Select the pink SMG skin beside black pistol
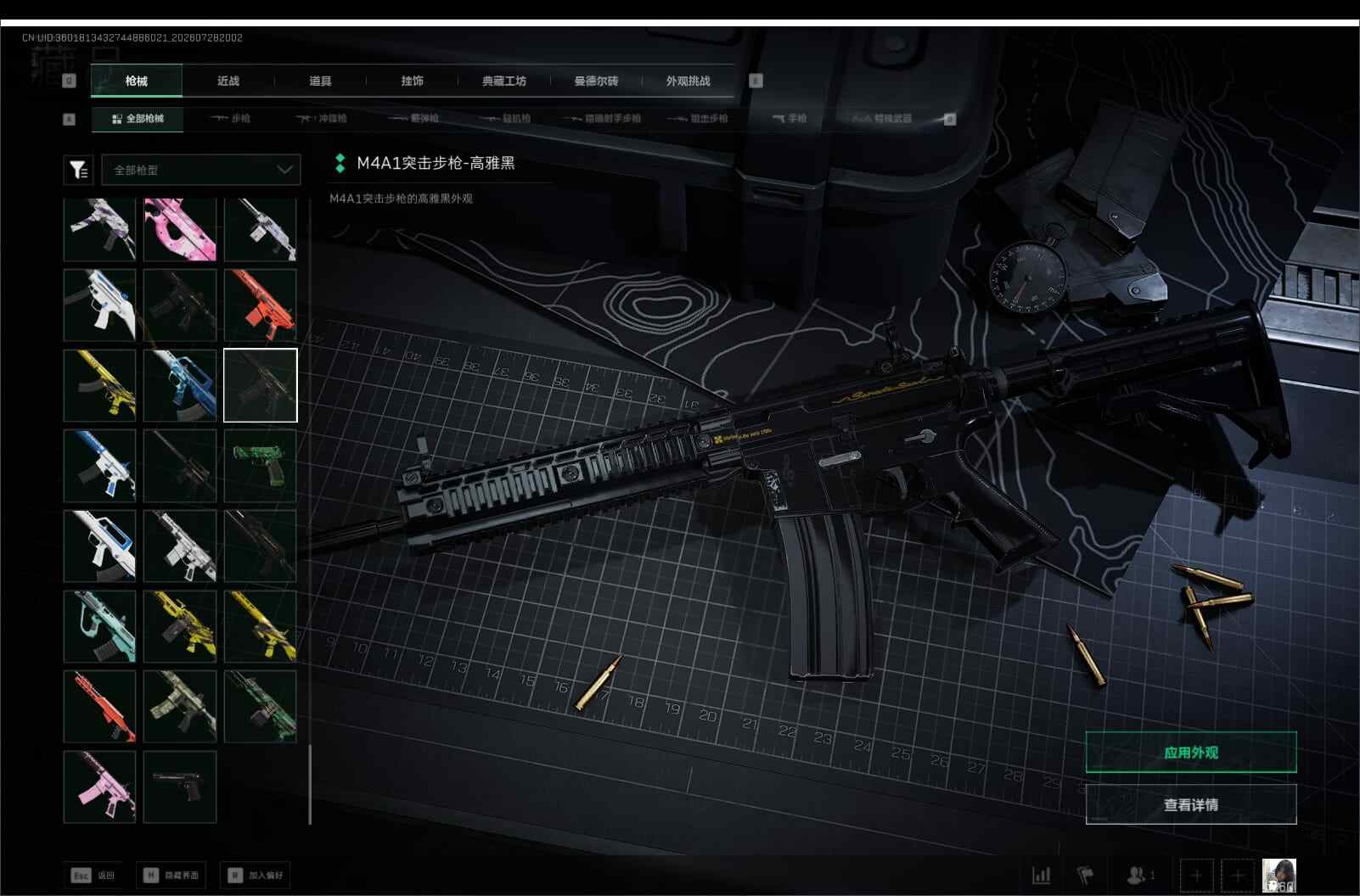The height and width of the screenshot is (896, 1360). (x=99, y=787)
